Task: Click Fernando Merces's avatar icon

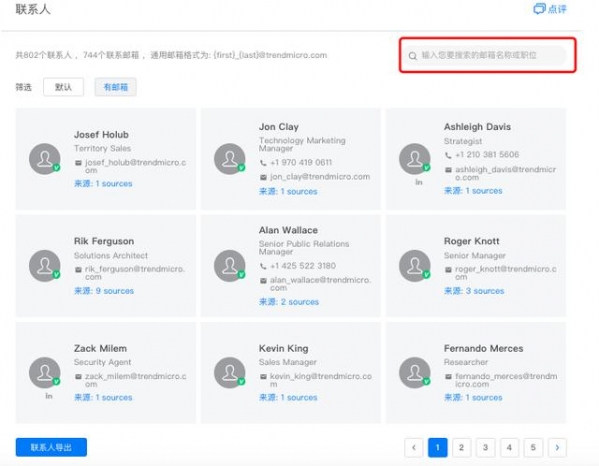Action: click(x=415, y=373)
